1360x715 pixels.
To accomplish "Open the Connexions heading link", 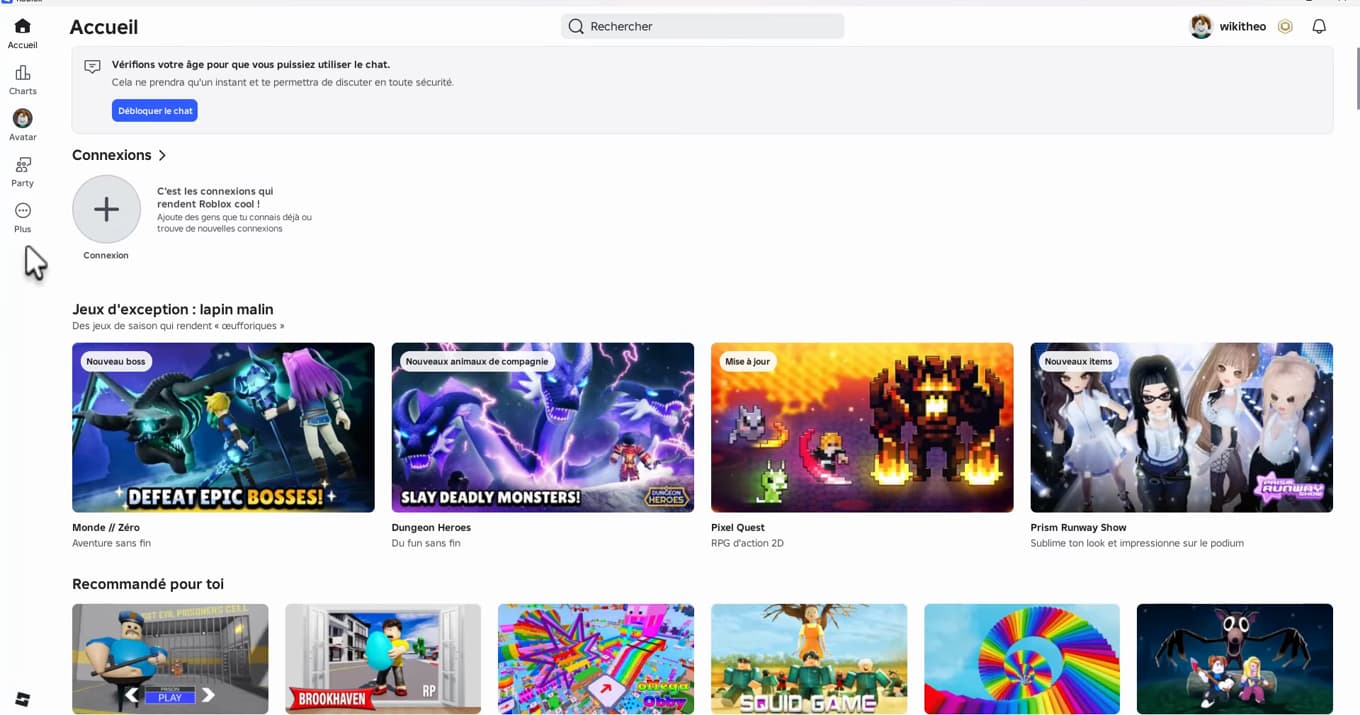I will coord(112,155).
